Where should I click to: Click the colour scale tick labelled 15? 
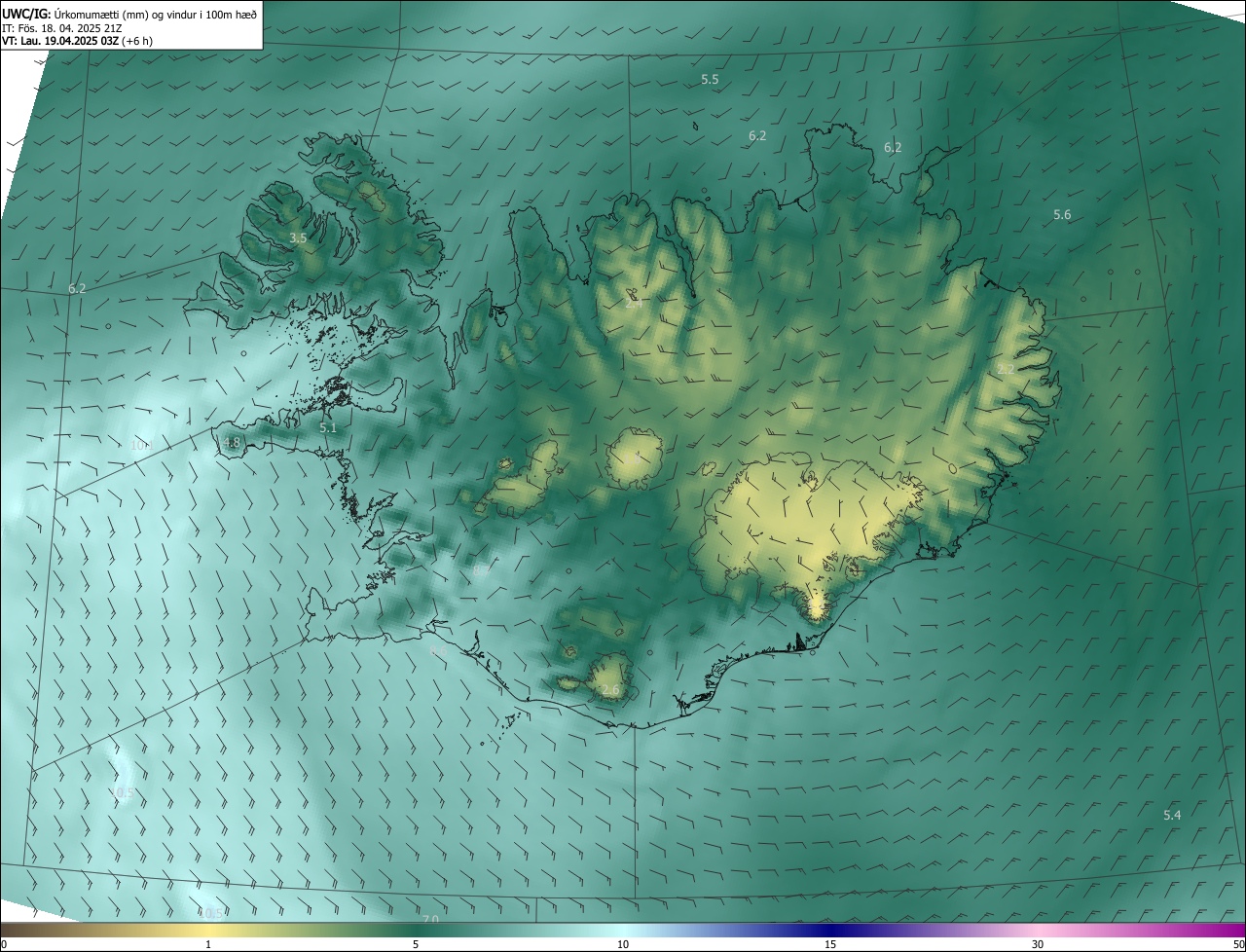tap(830, 944)
